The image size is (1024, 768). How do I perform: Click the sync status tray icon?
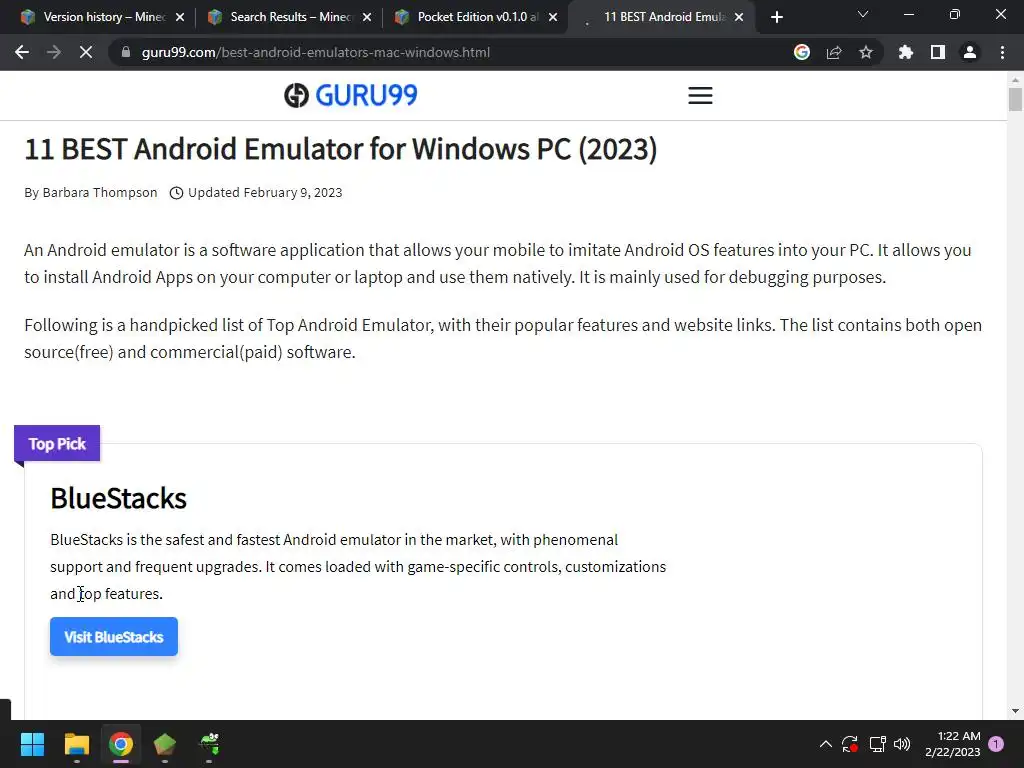click(x=850, y=744)
